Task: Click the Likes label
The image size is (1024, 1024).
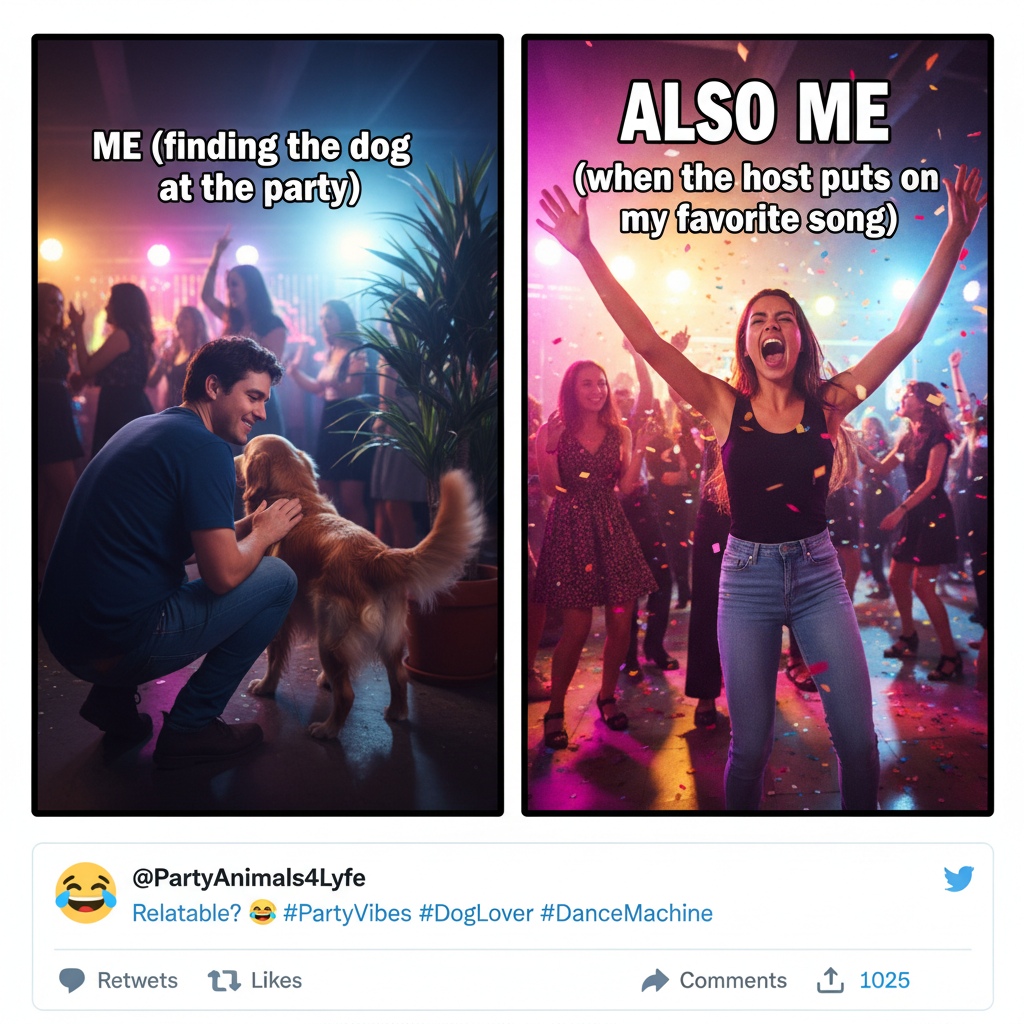Action: coord(275,981)
